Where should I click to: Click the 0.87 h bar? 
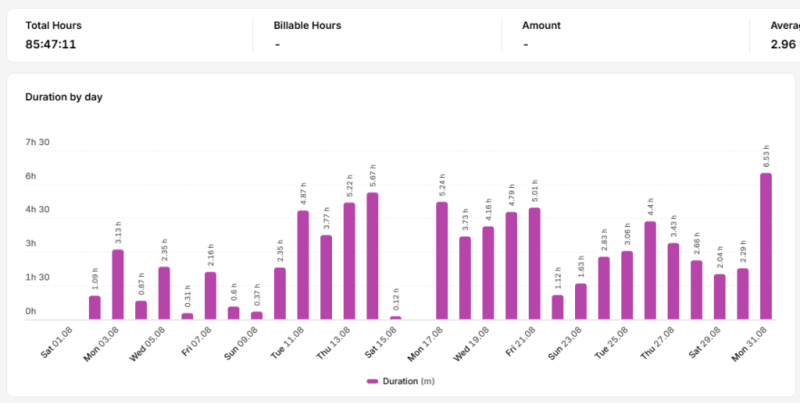point(141,310)
